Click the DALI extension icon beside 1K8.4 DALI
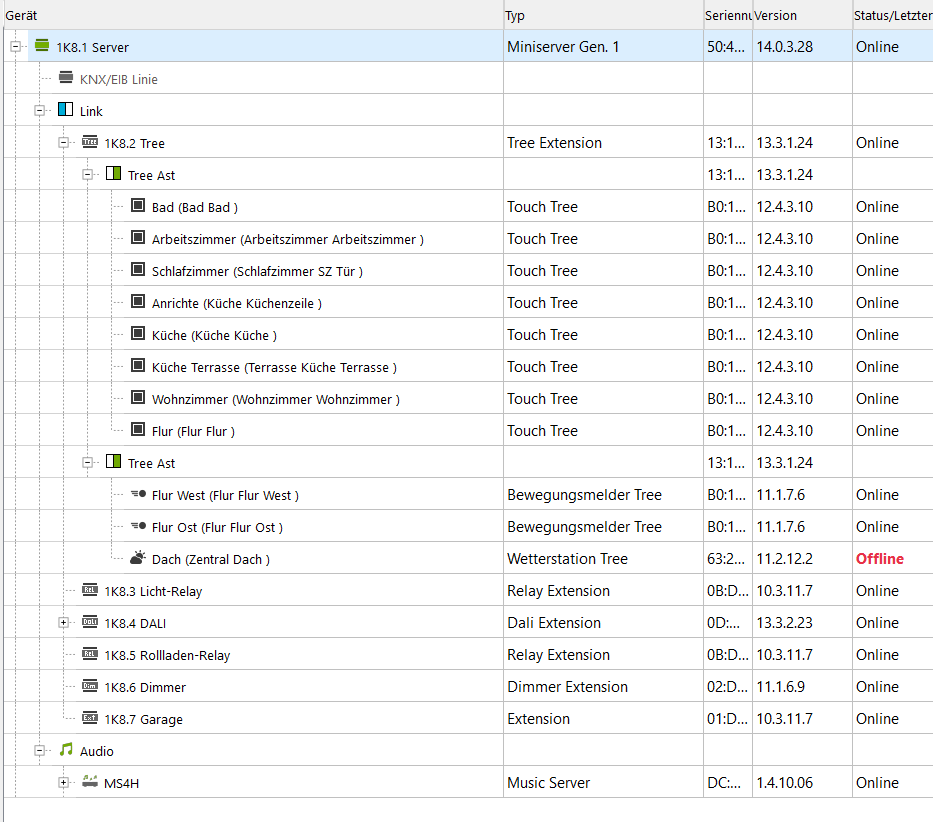The image size is (933, 822). click(x=90, y=622)
